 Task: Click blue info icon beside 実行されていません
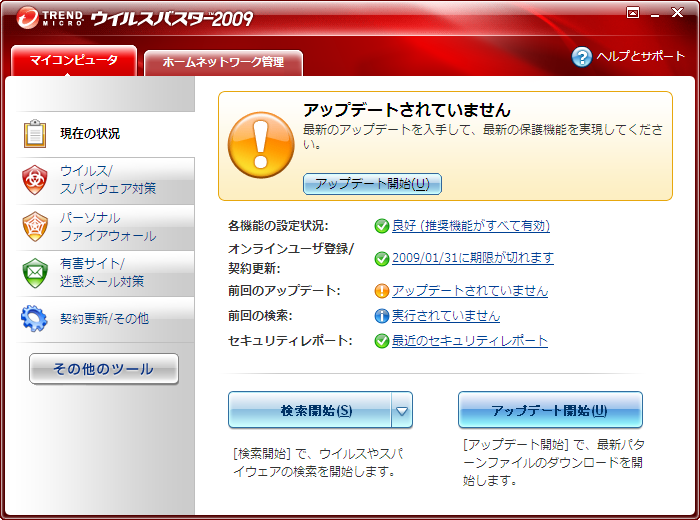tap(382, 316)
